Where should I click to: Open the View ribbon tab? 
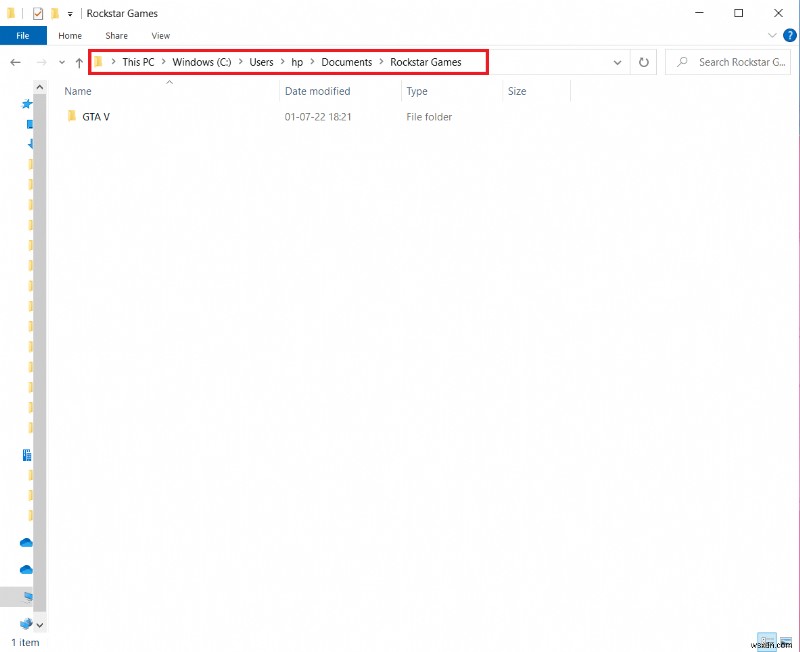tap(160, 36)
